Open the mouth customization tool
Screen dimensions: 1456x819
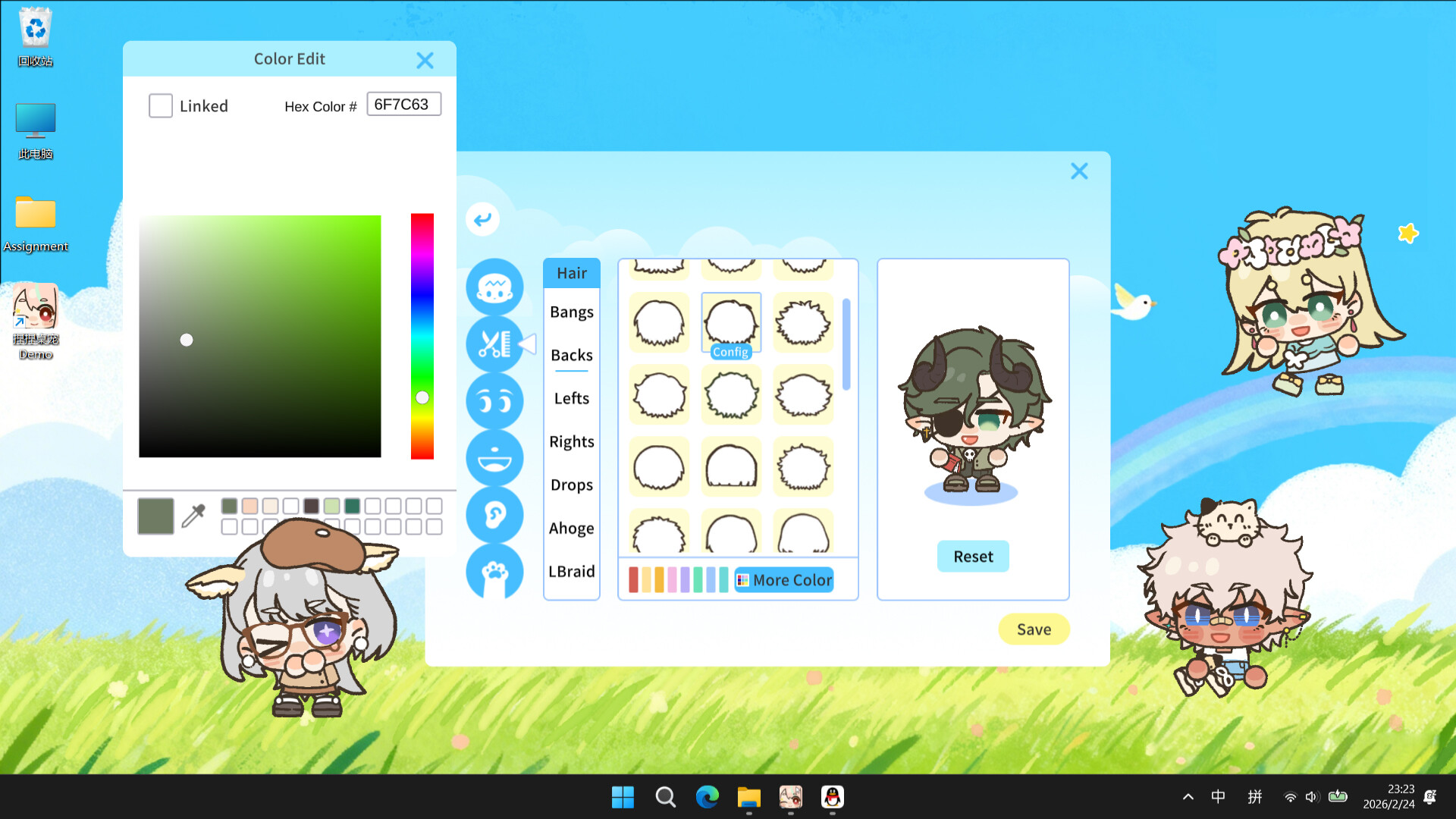[x=494, y=458]
